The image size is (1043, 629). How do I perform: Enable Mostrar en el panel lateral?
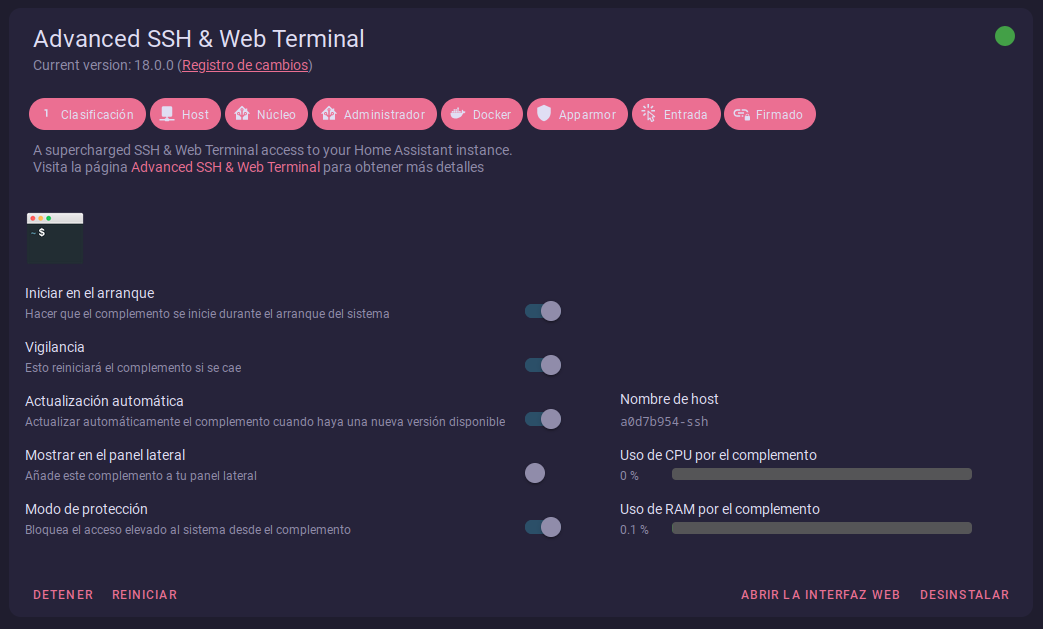543,473
